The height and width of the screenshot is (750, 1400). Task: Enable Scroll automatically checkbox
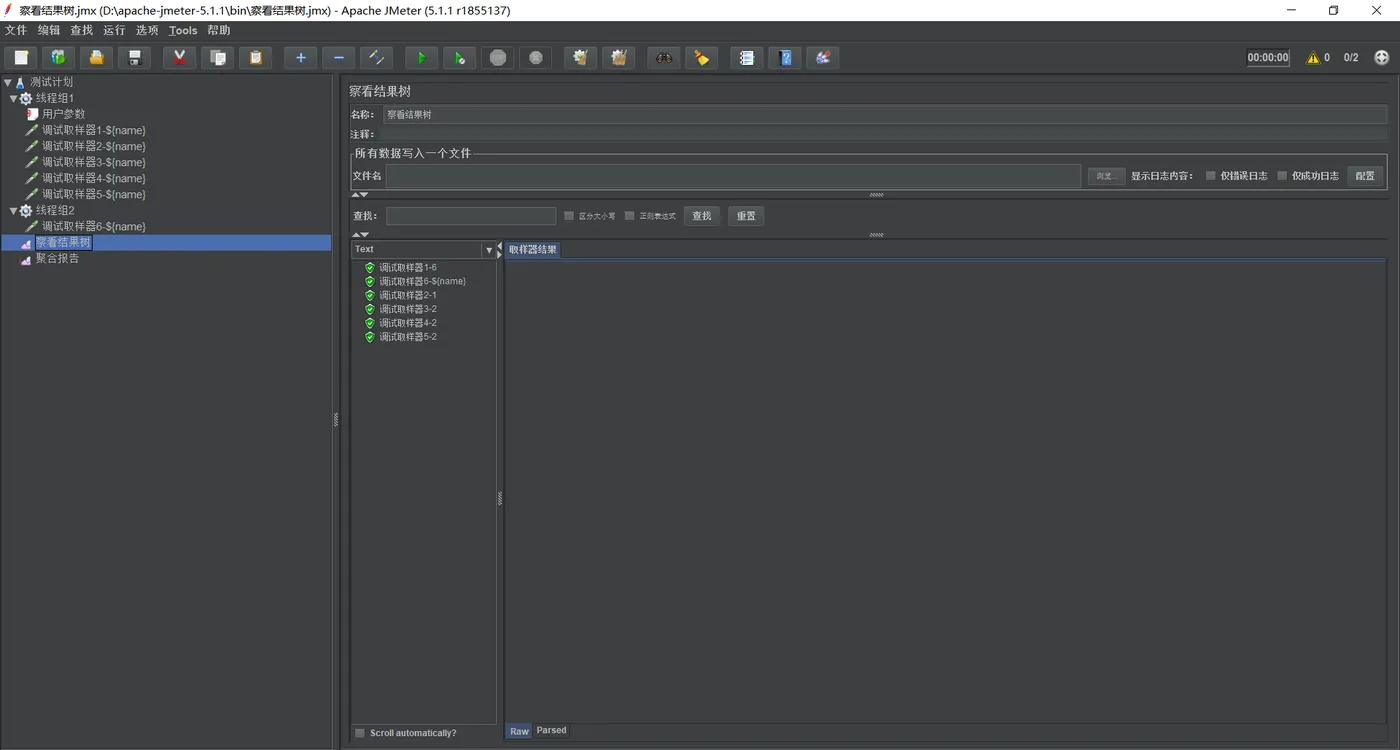[x=360, y=733]
